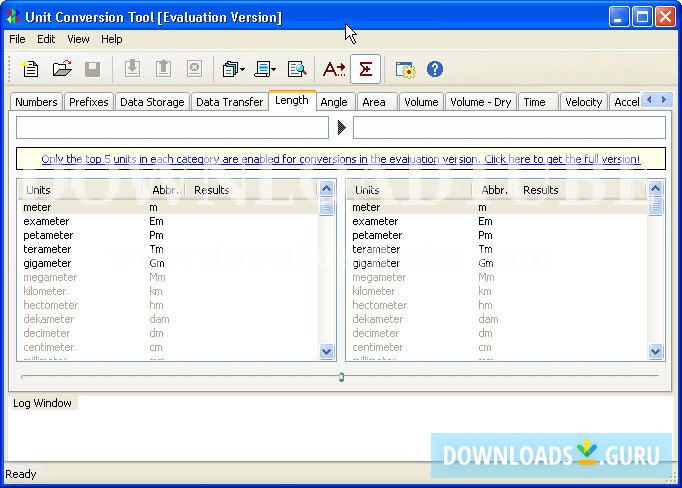Switch to the Prefixes tab
This screenshot has width=682, height=488.
(x=89, y=102)
